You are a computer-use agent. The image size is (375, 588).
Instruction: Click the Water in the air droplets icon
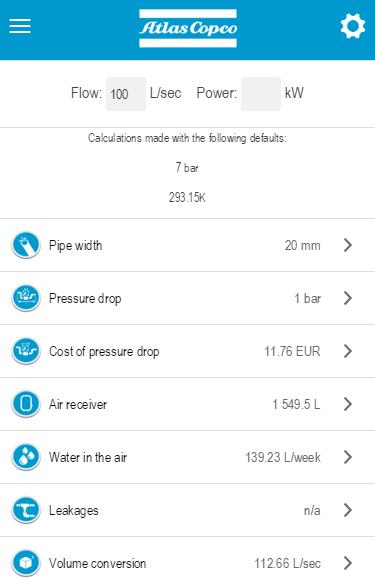pyautogui.click(x=26, y=457)
